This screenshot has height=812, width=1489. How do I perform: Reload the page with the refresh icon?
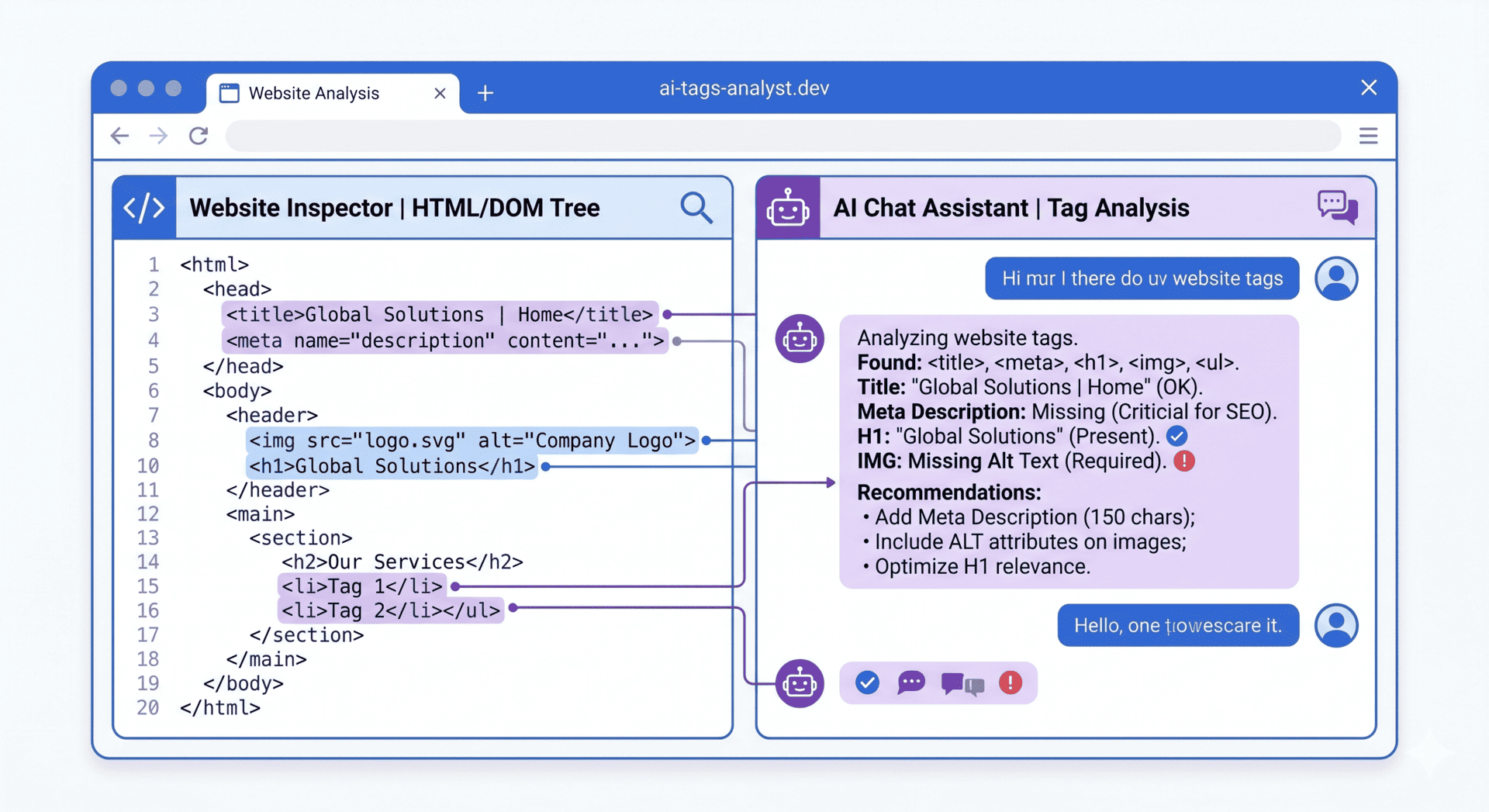199,136
